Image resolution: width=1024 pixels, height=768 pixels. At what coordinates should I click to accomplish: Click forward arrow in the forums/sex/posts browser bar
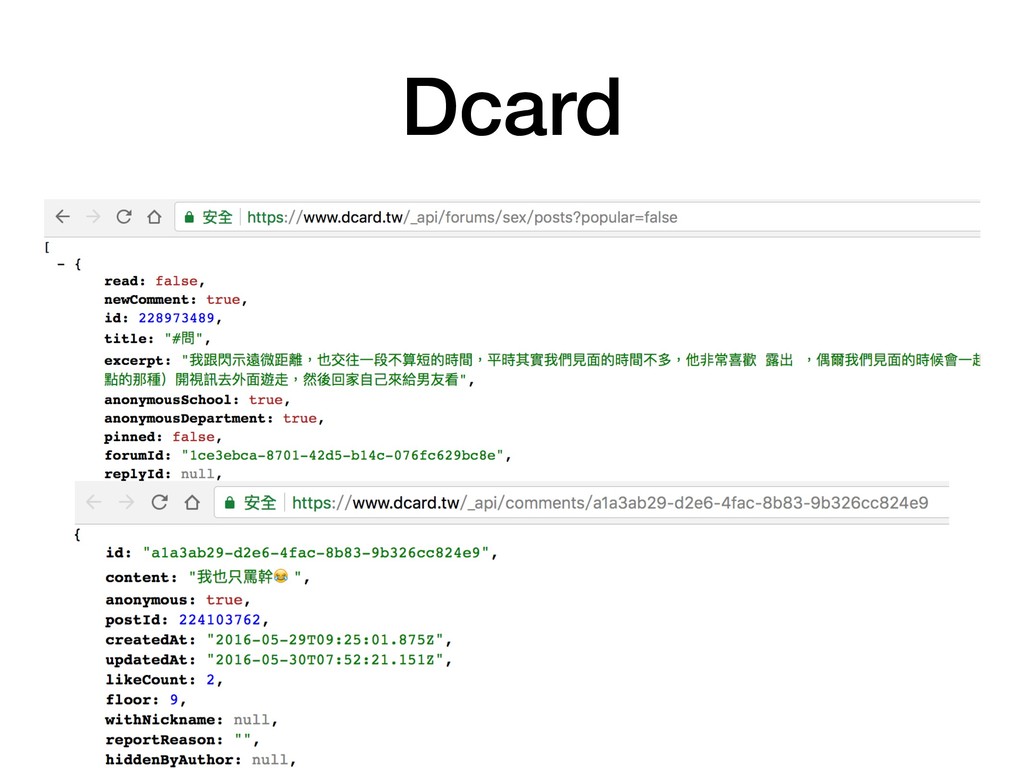coord(93,217)
